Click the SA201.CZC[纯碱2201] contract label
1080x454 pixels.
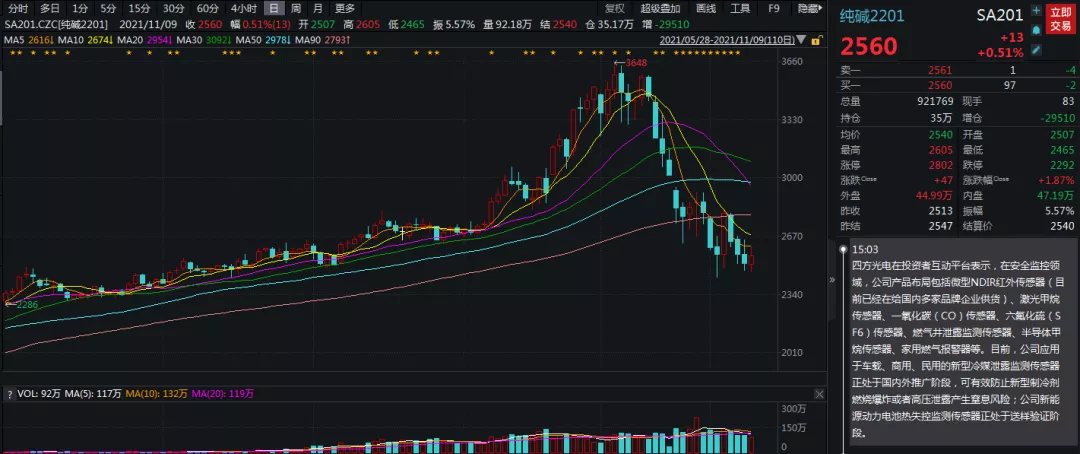pyautogui.click(x=56, y=25)
